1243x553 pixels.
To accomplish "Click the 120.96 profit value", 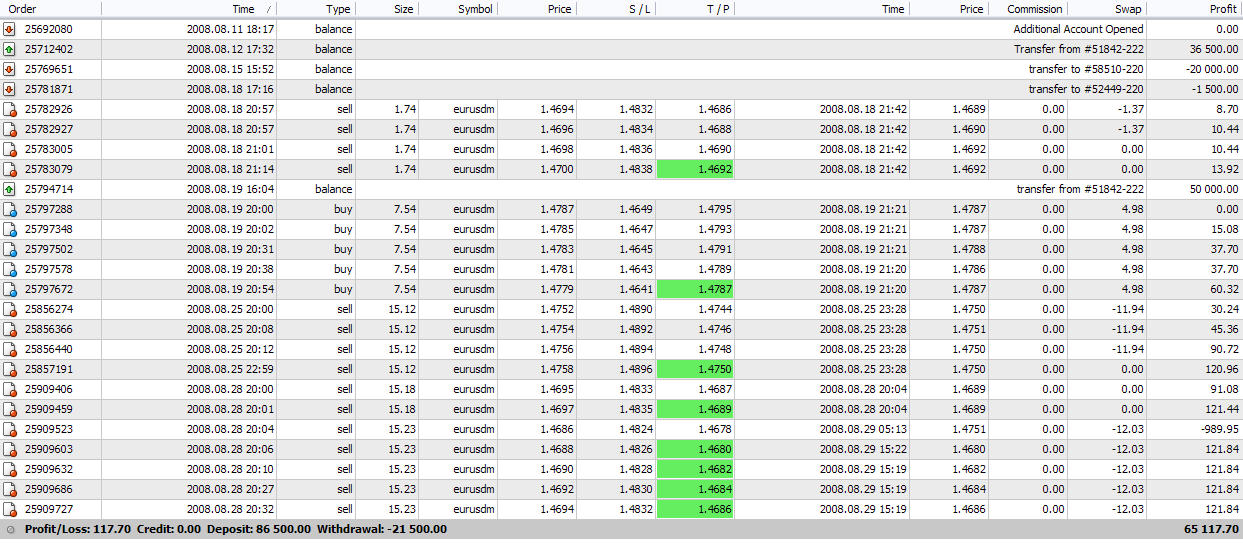I will click(1222, 369).
